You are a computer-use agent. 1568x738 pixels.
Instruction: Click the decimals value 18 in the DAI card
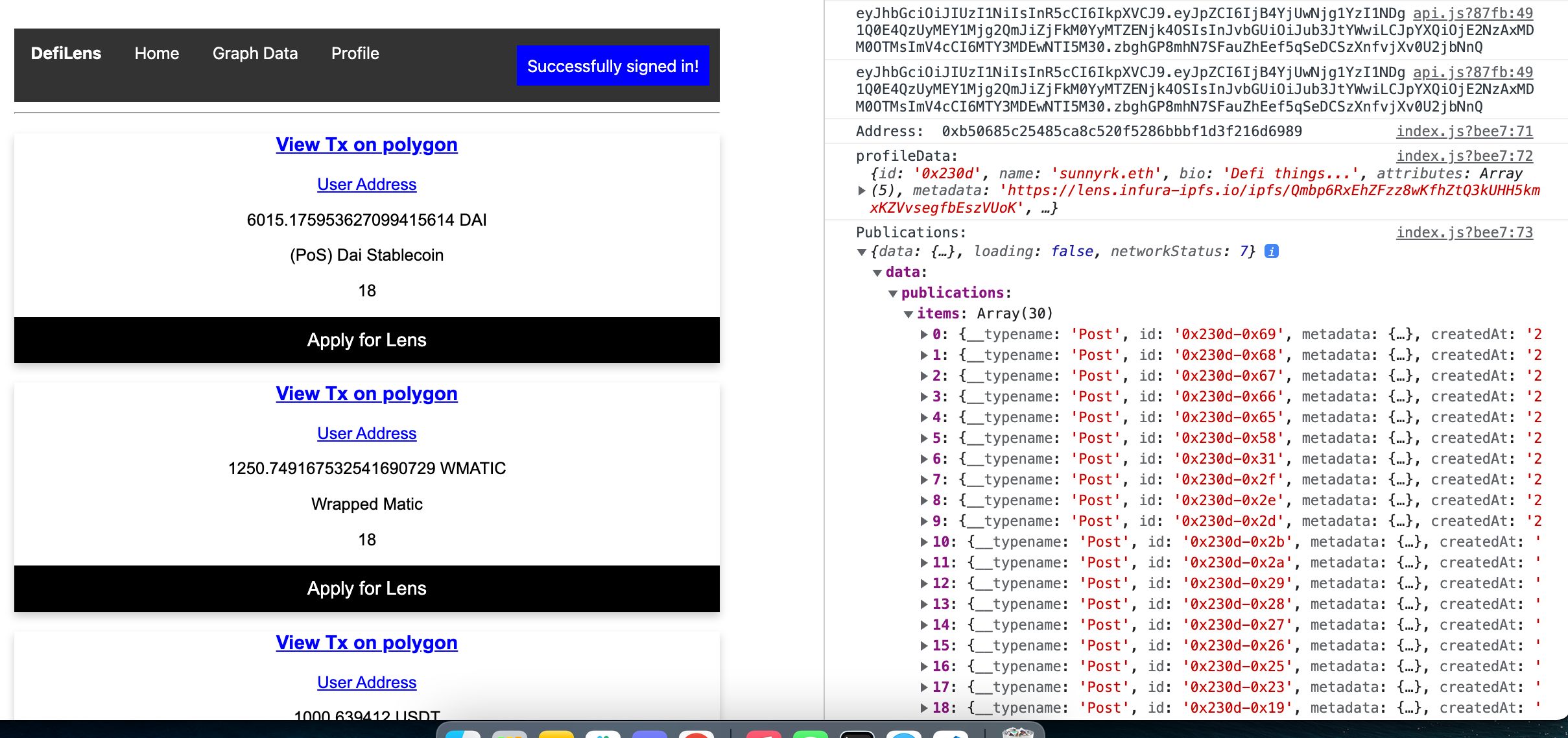pyautogui.click(x=367, y=291)
